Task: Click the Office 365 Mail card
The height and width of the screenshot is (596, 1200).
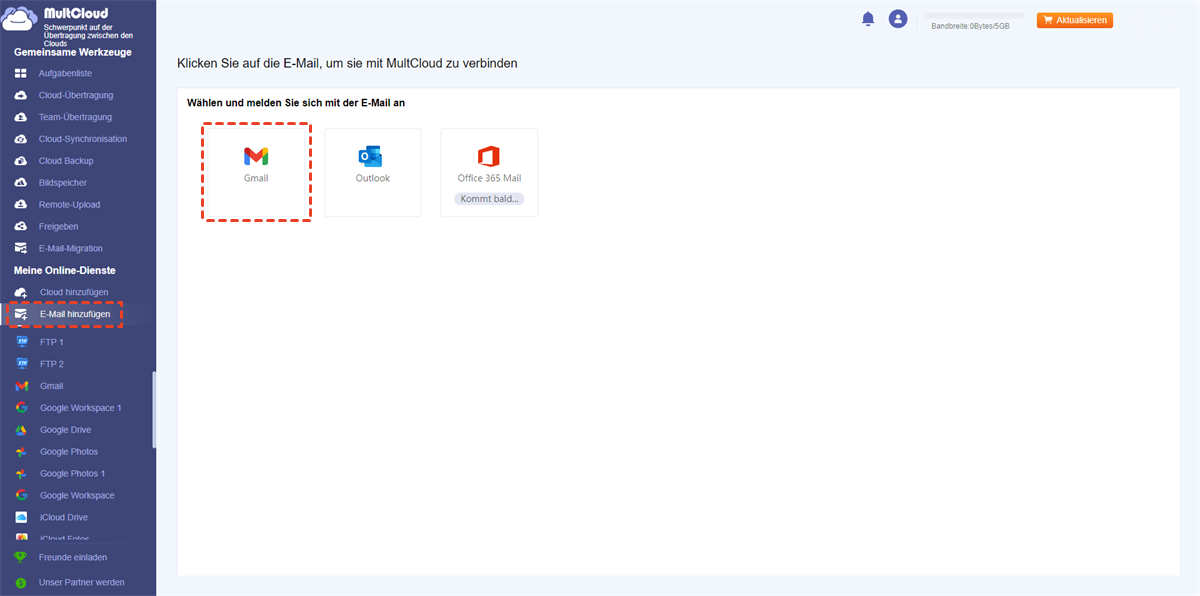Action: coord(489,172)
